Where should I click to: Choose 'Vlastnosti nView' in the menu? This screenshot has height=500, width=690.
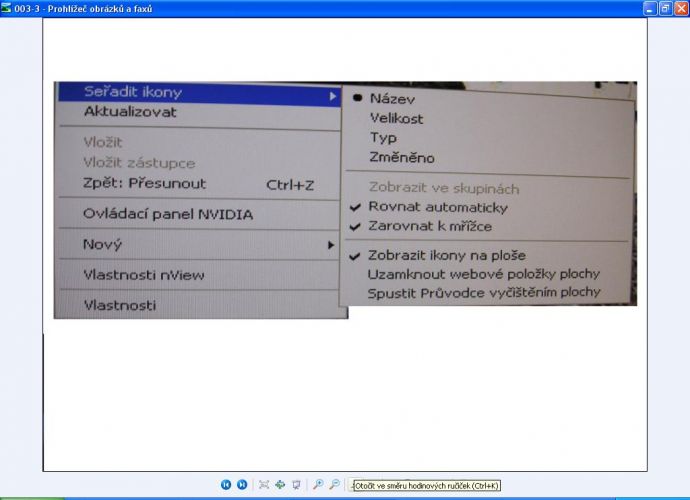pos(144,275)
